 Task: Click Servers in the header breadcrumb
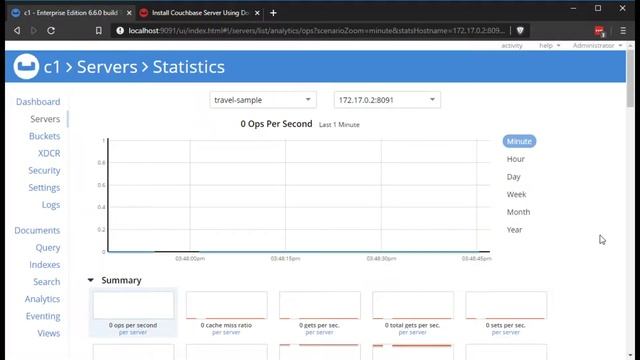coord(107,67)
